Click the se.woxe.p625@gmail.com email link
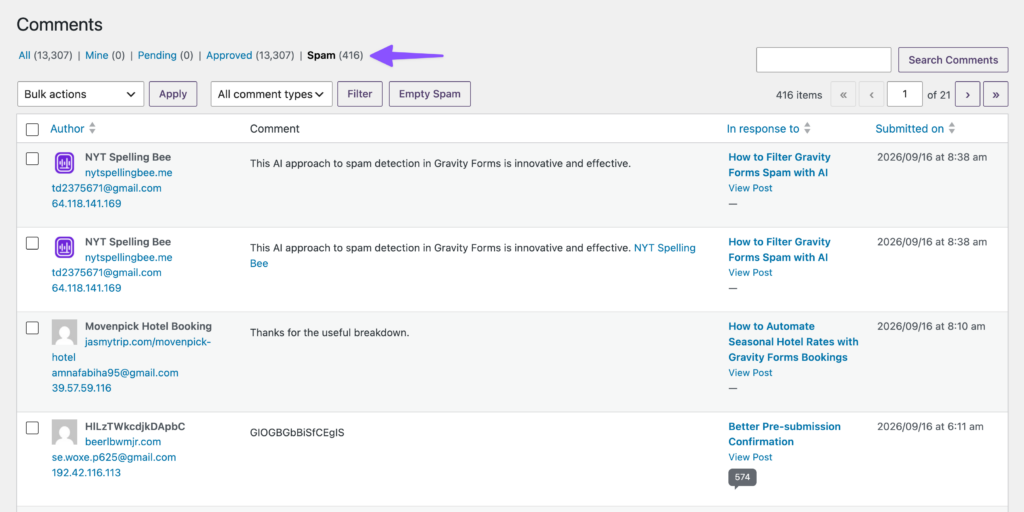The height and width of the screenshot is (512, 1024). coord(114,457)
